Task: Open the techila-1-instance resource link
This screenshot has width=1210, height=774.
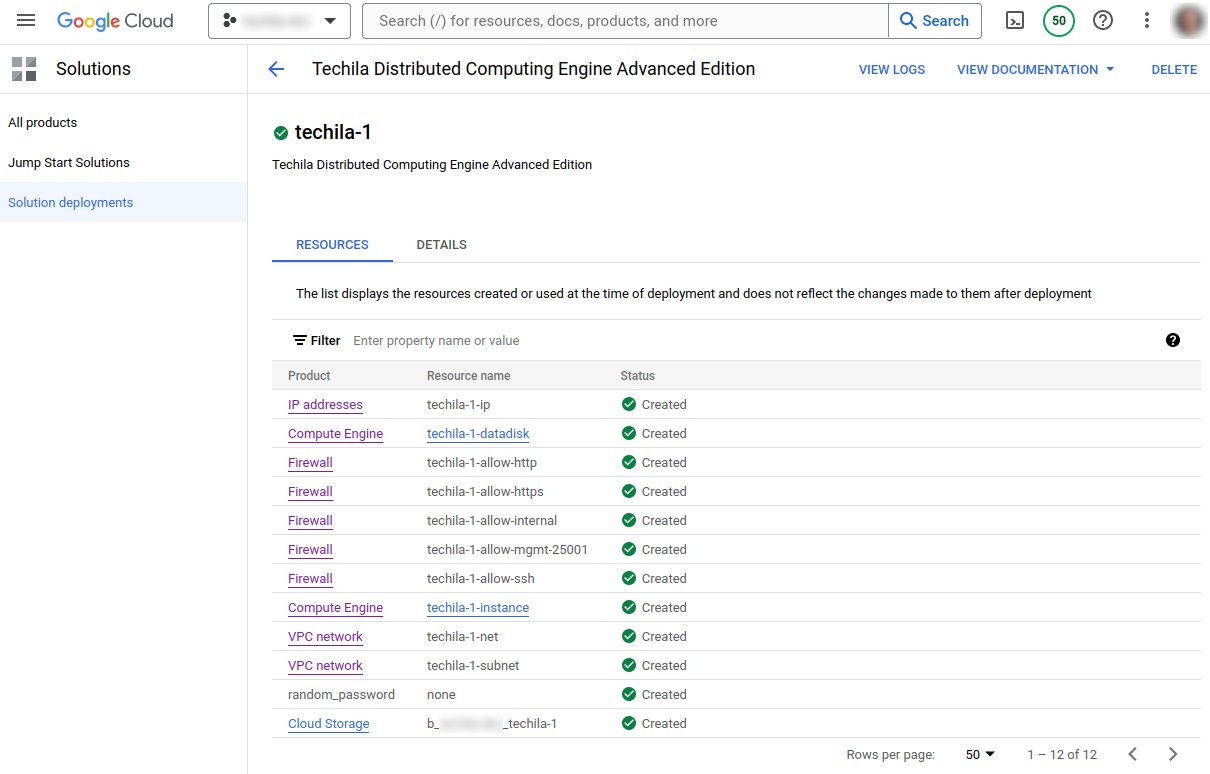Action: 478,608
